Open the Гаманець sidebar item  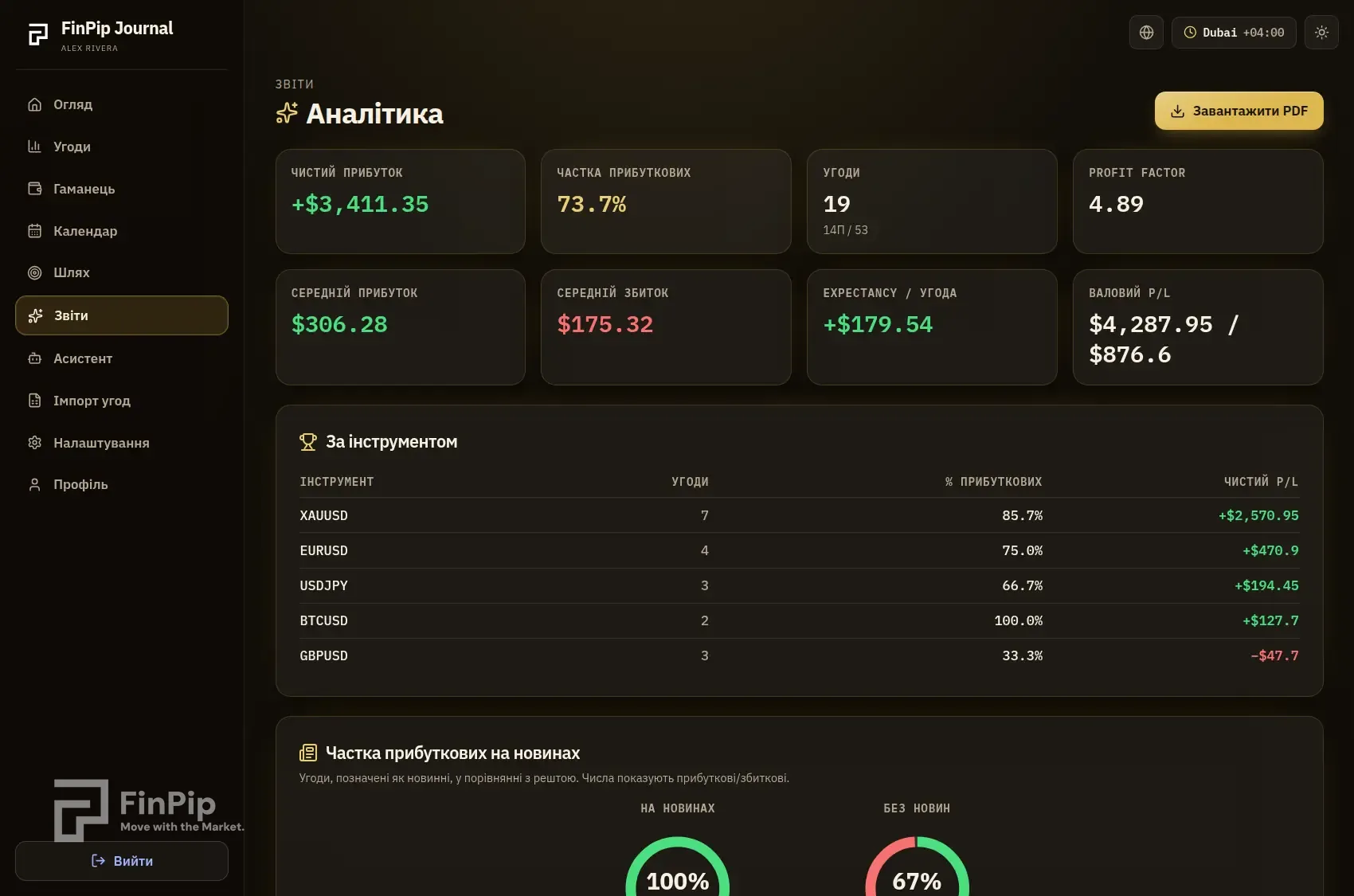click(122, 189)
